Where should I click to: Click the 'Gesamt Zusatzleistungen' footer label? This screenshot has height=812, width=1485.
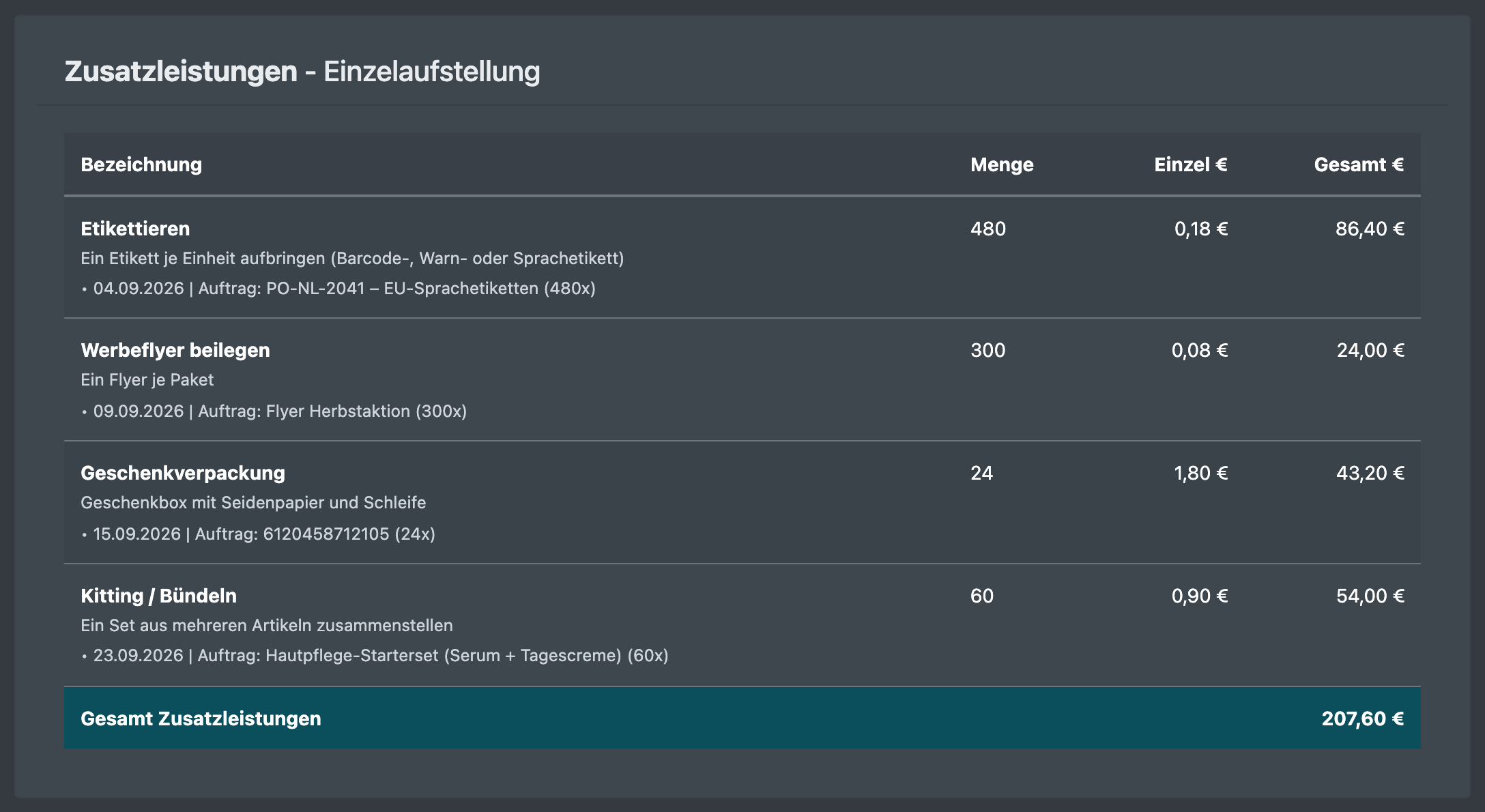[x=201, y=719]
